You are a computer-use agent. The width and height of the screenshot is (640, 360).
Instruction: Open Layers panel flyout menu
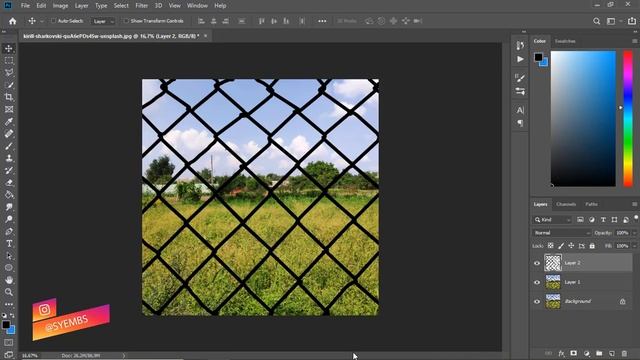click(634, 204)
